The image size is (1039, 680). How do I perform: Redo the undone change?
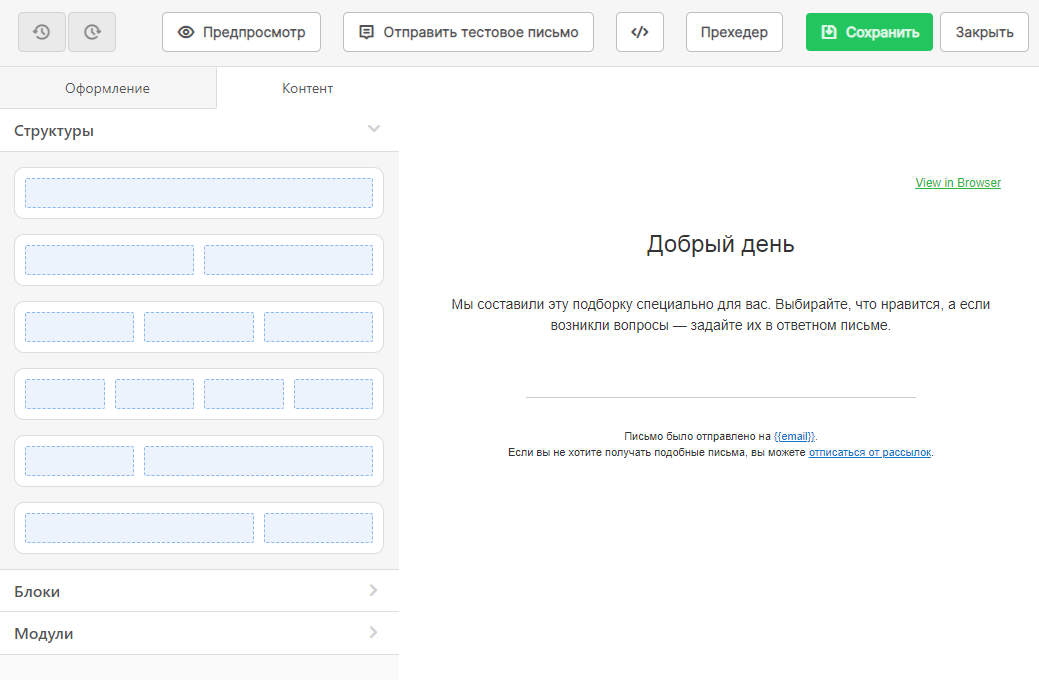[92, 31]
